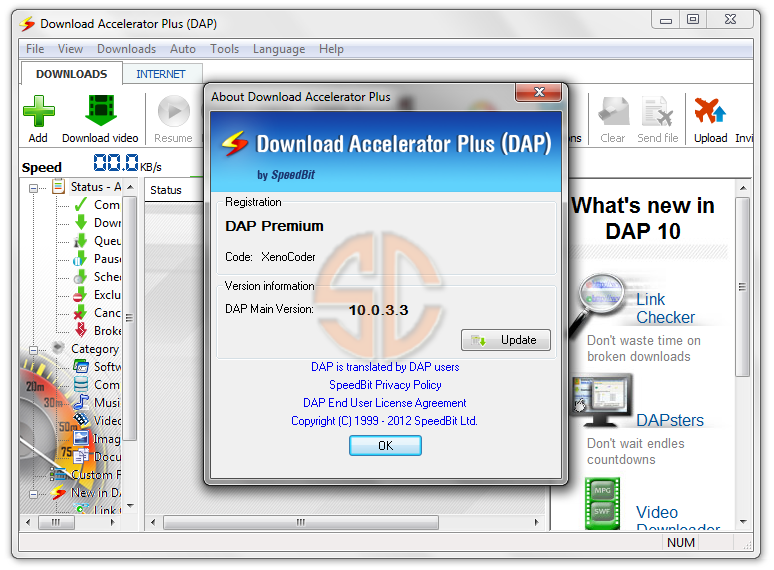Viewport: 774px width, 570px height.
Task: Click the What's new panel scrollbar thumb
Action: point(742,287)
